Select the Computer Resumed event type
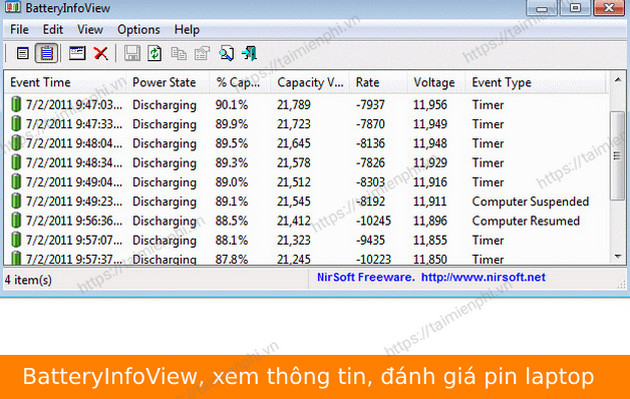 coord(526,221)
